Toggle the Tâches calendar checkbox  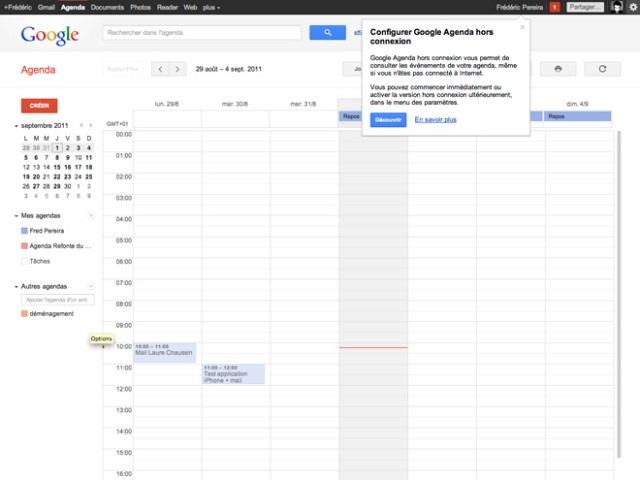click(24, 261)
